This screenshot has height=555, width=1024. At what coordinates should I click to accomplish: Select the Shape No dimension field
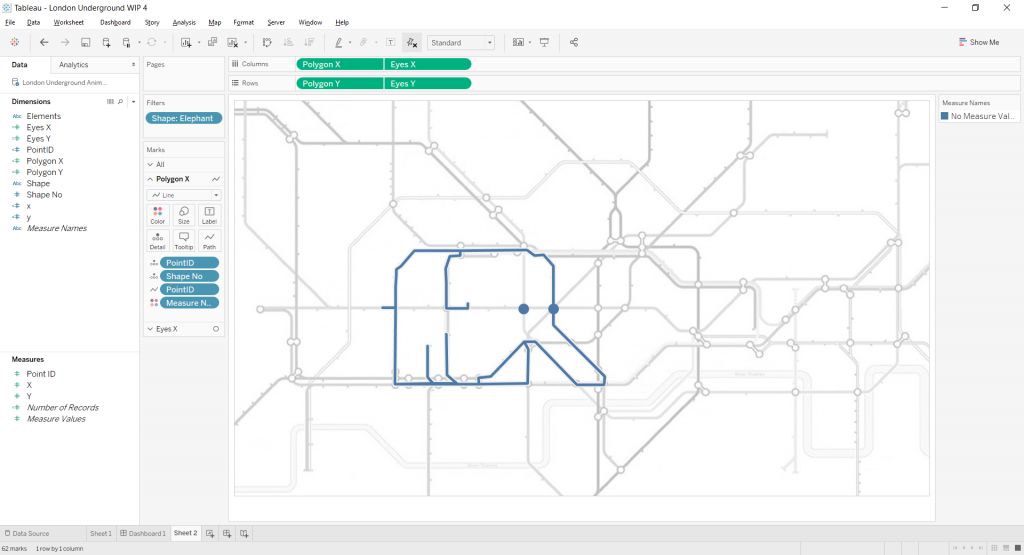tap(44, 195)
